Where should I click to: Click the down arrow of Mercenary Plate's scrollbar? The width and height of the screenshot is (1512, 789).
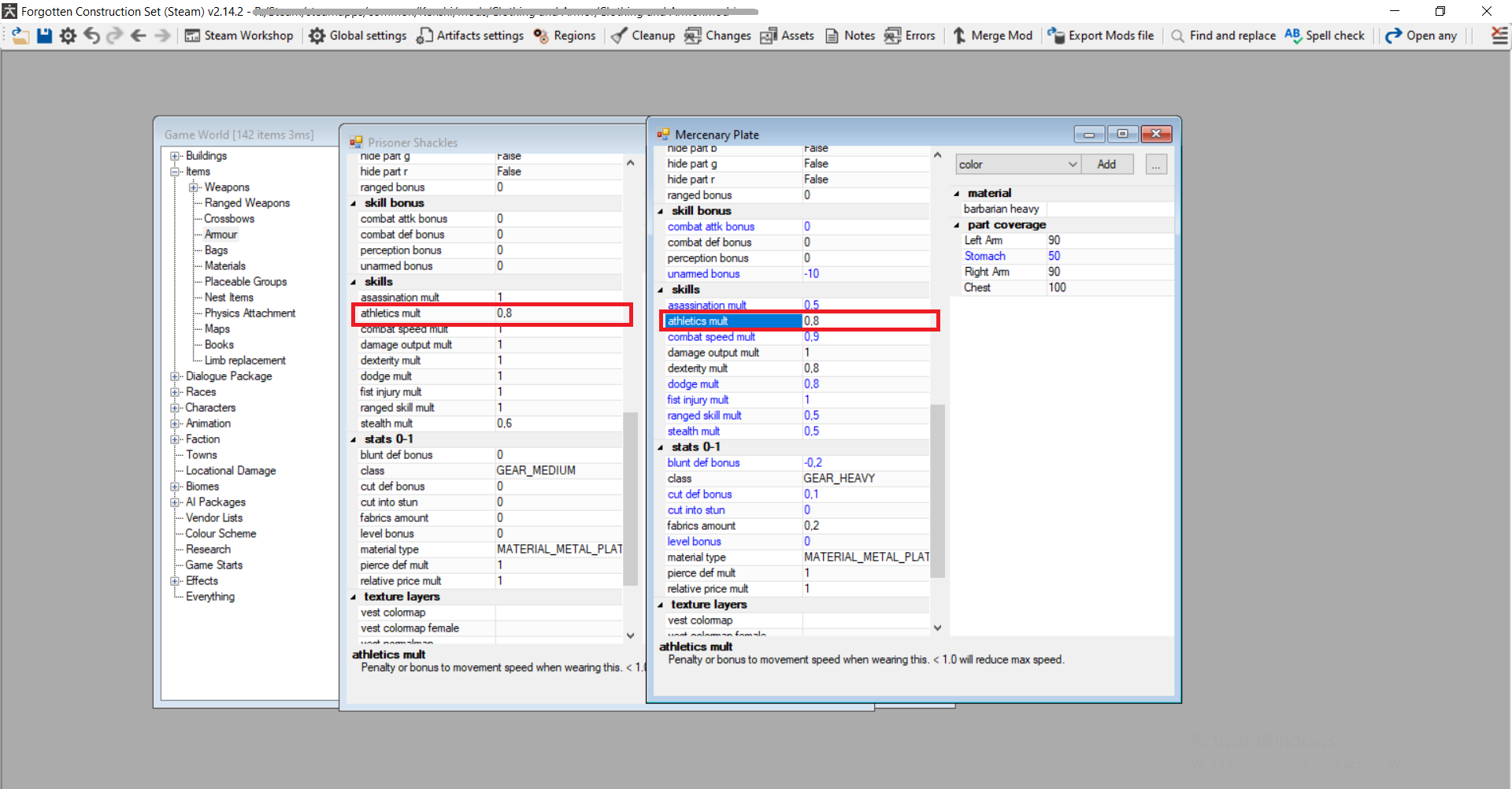(x=937, y=628)
